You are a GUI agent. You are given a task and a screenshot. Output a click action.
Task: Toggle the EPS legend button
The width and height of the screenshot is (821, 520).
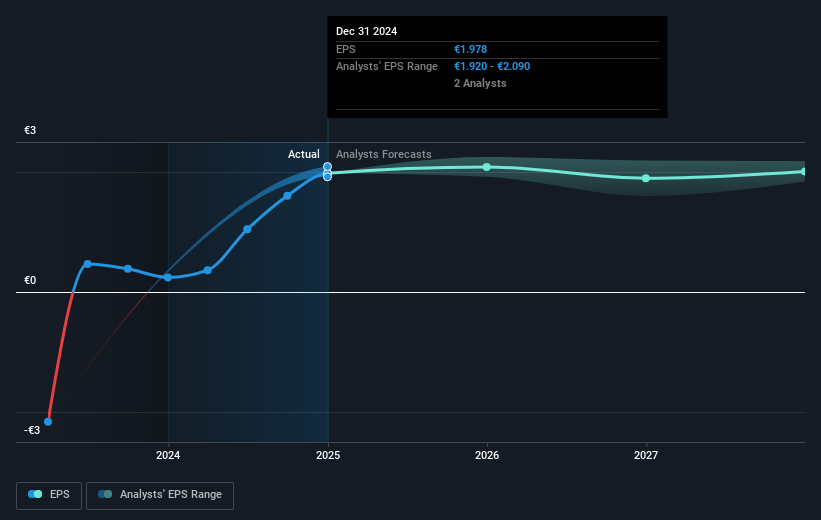(x=49, y=495)
